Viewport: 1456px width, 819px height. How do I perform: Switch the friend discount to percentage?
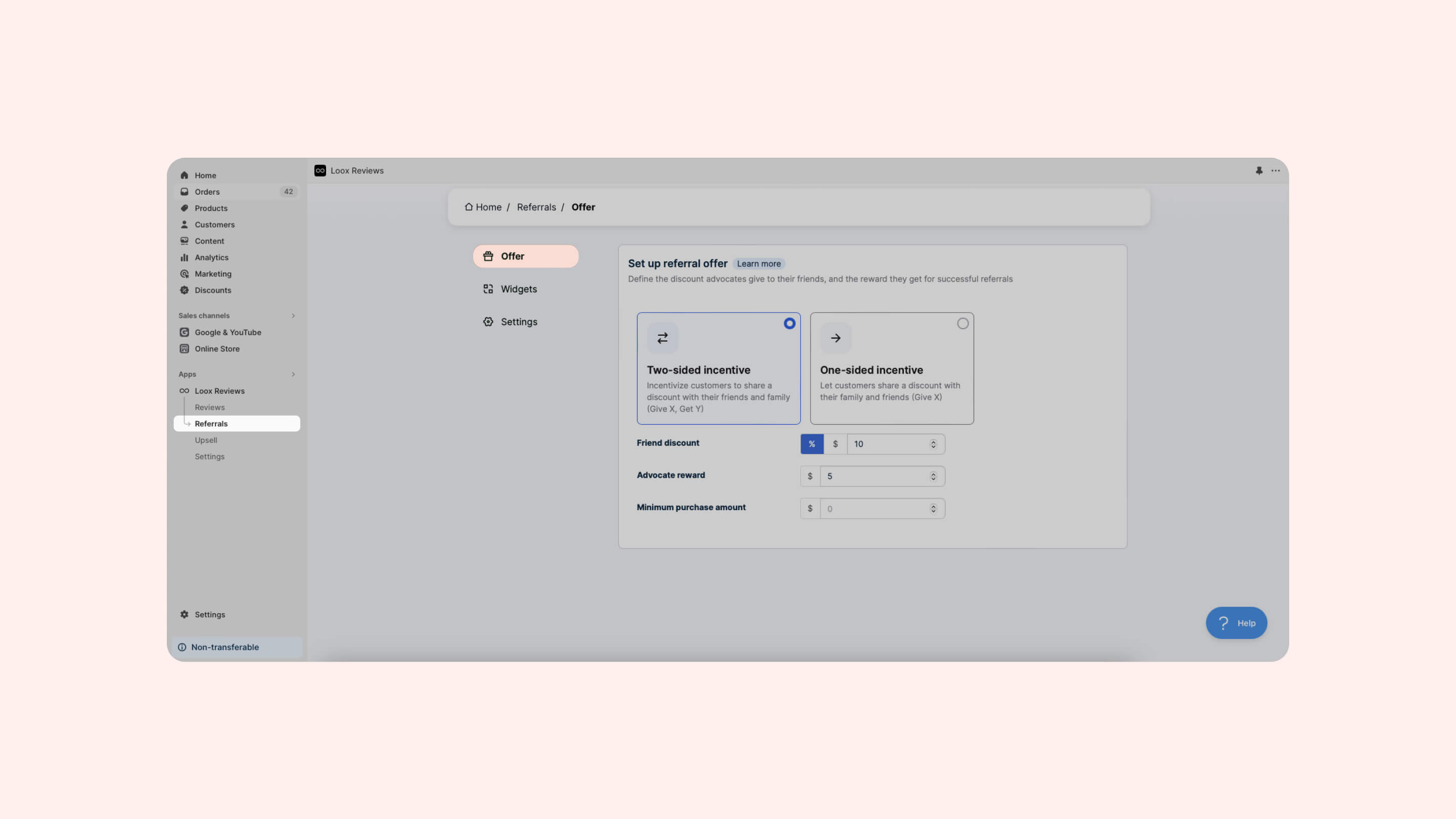tap(811, 444)
